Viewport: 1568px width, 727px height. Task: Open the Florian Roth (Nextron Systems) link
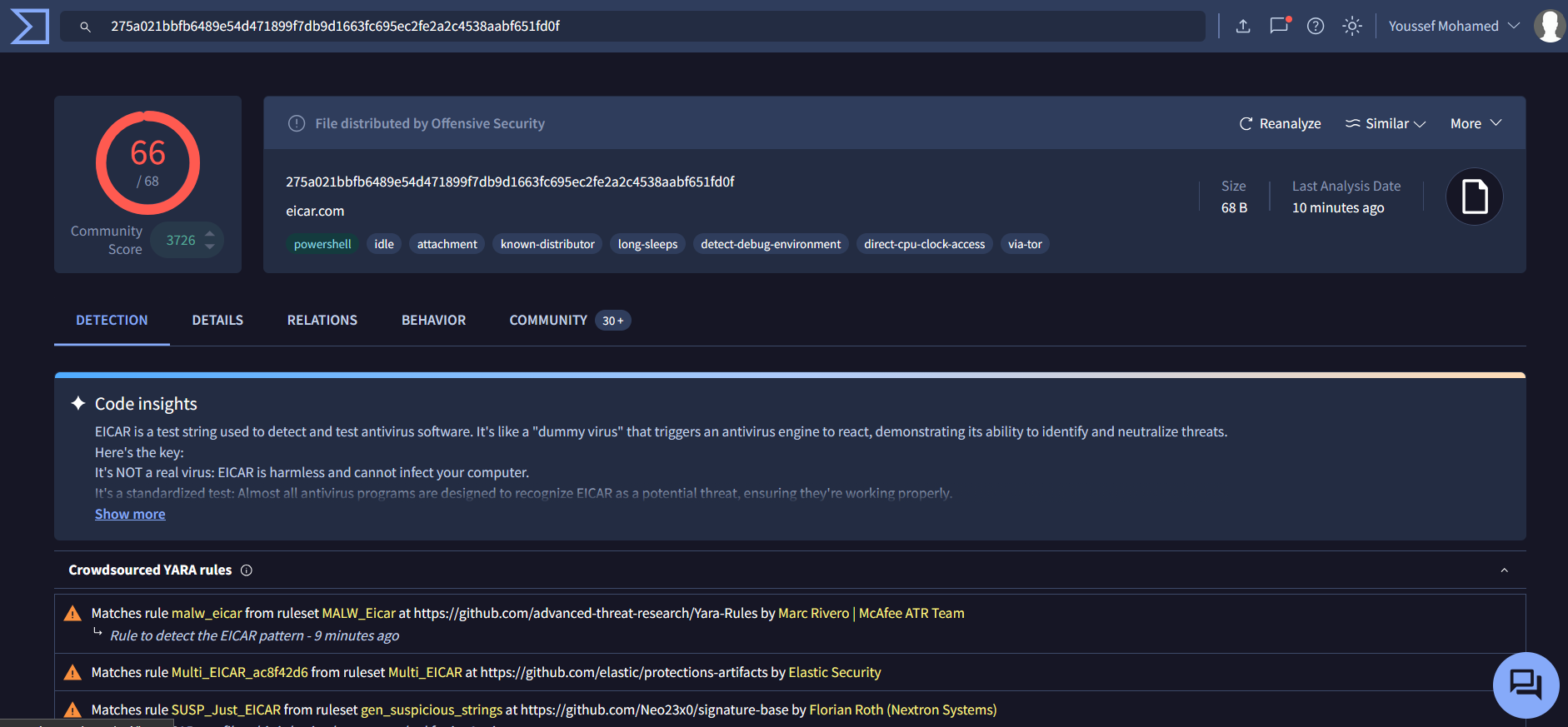(x=903, y=710)
